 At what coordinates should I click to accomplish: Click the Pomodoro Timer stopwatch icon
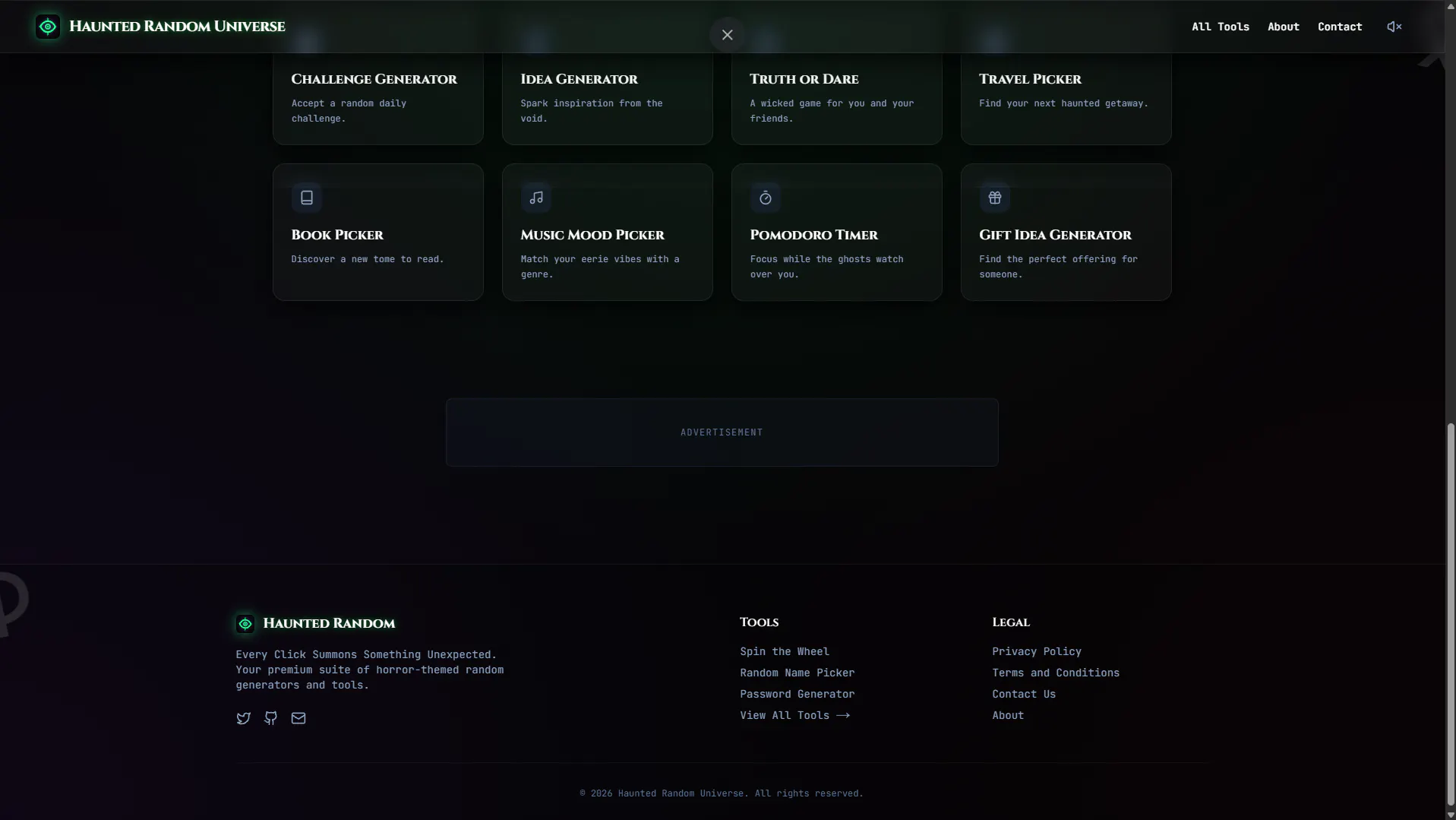(766, 198)
